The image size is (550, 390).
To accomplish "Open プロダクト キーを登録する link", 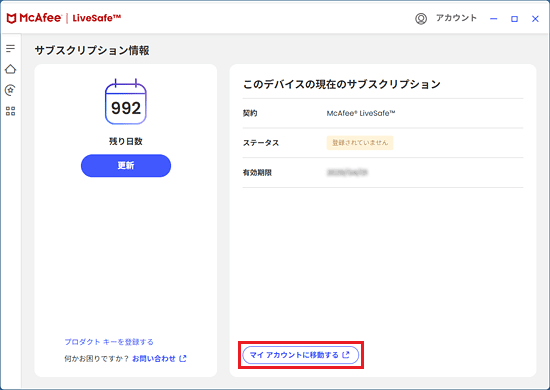I will [109, 342].
